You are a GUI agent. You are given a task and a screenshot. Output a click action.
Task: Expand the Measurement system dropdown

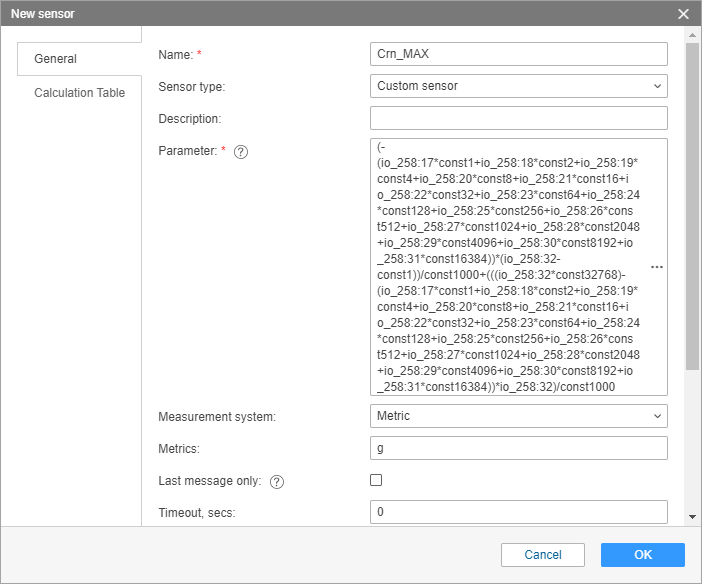click(x=518, y=415)
